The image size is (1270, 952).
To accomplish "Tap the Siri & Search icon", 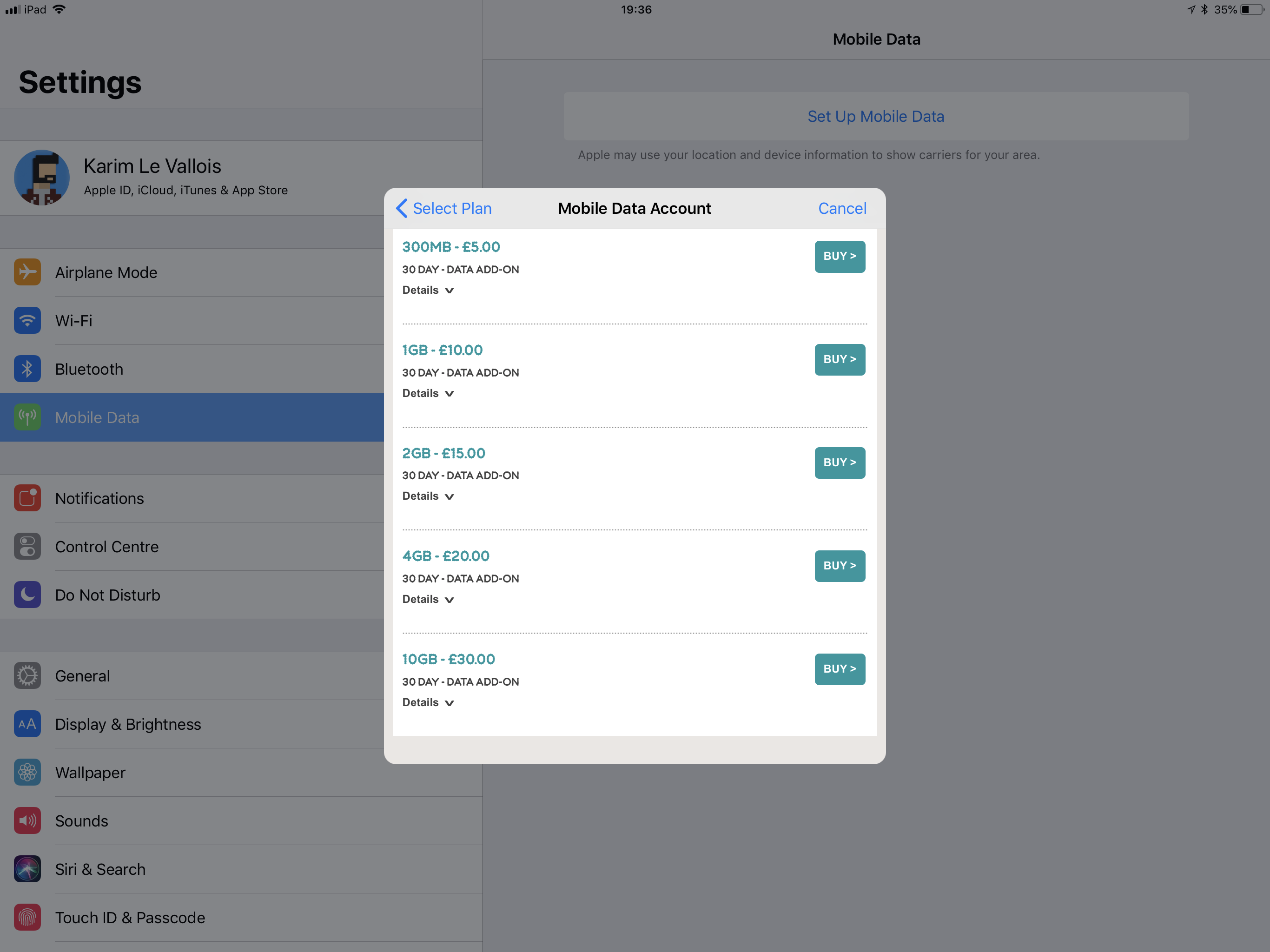I will [27, 869].
